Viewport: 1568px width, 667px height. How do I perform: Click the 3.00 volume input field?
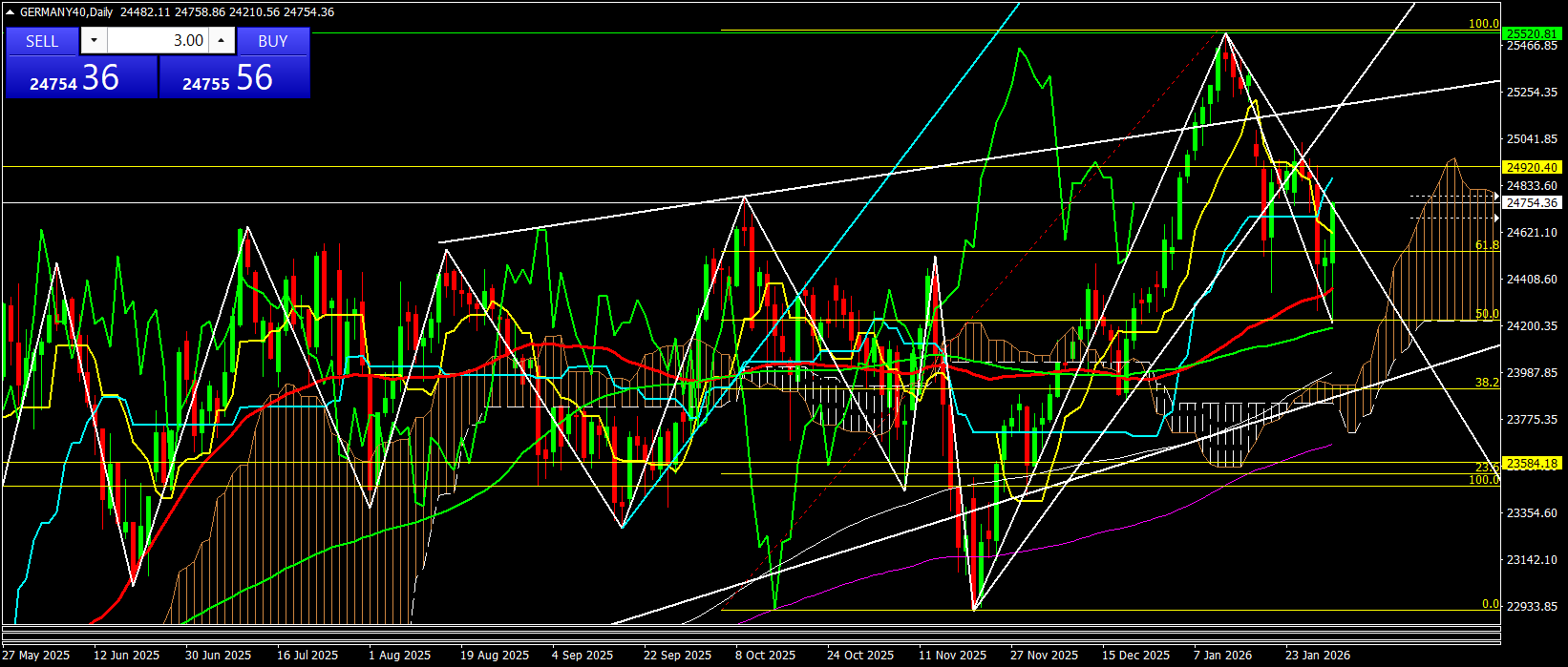158,41
